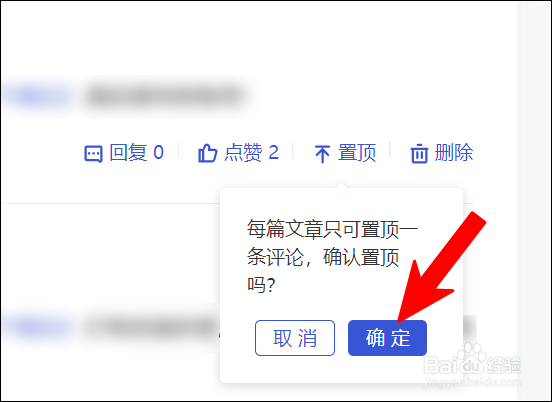The width and height of the screenshot is (552, 402).
Task: Click the thumbs-up like icon
Action: [x=207, y=153]
